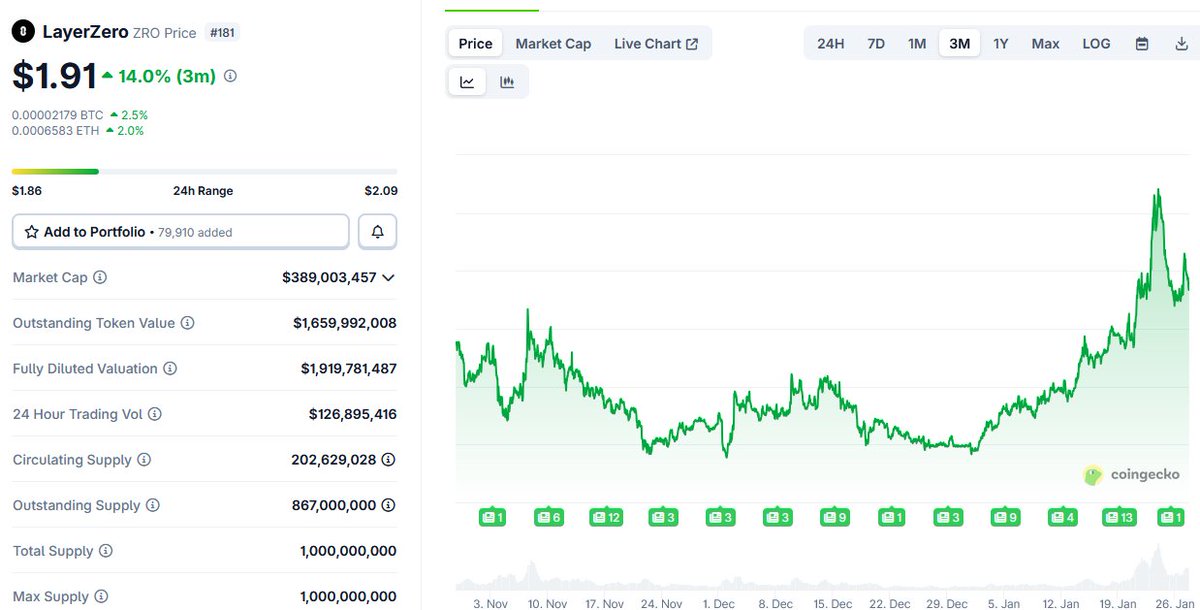This screenshot has height=610, width=1200.
Task: Click the 26. Jan axis date label
Action: (1176, 603)
